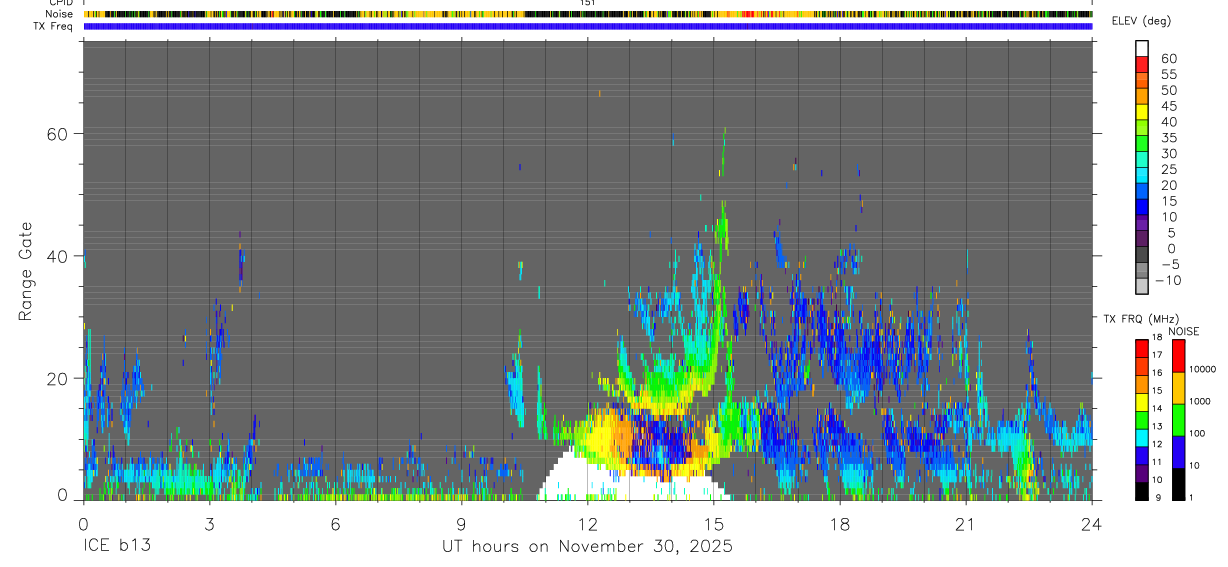Click the CPID value '151'

[x=588, y=3]
